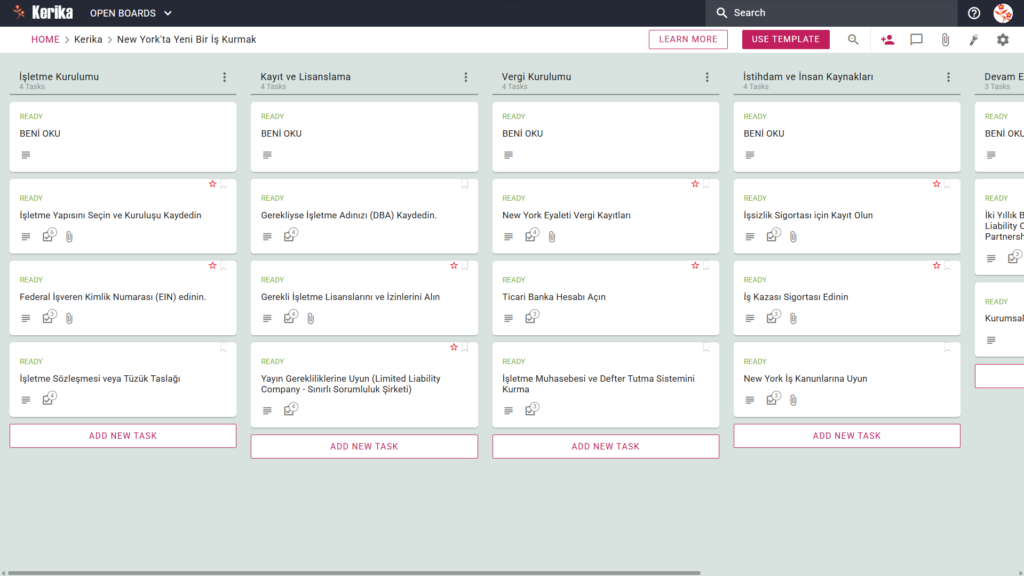Open the board chat icon
The width and height of the screenshot is (1024, 576).
coord(916,40)
